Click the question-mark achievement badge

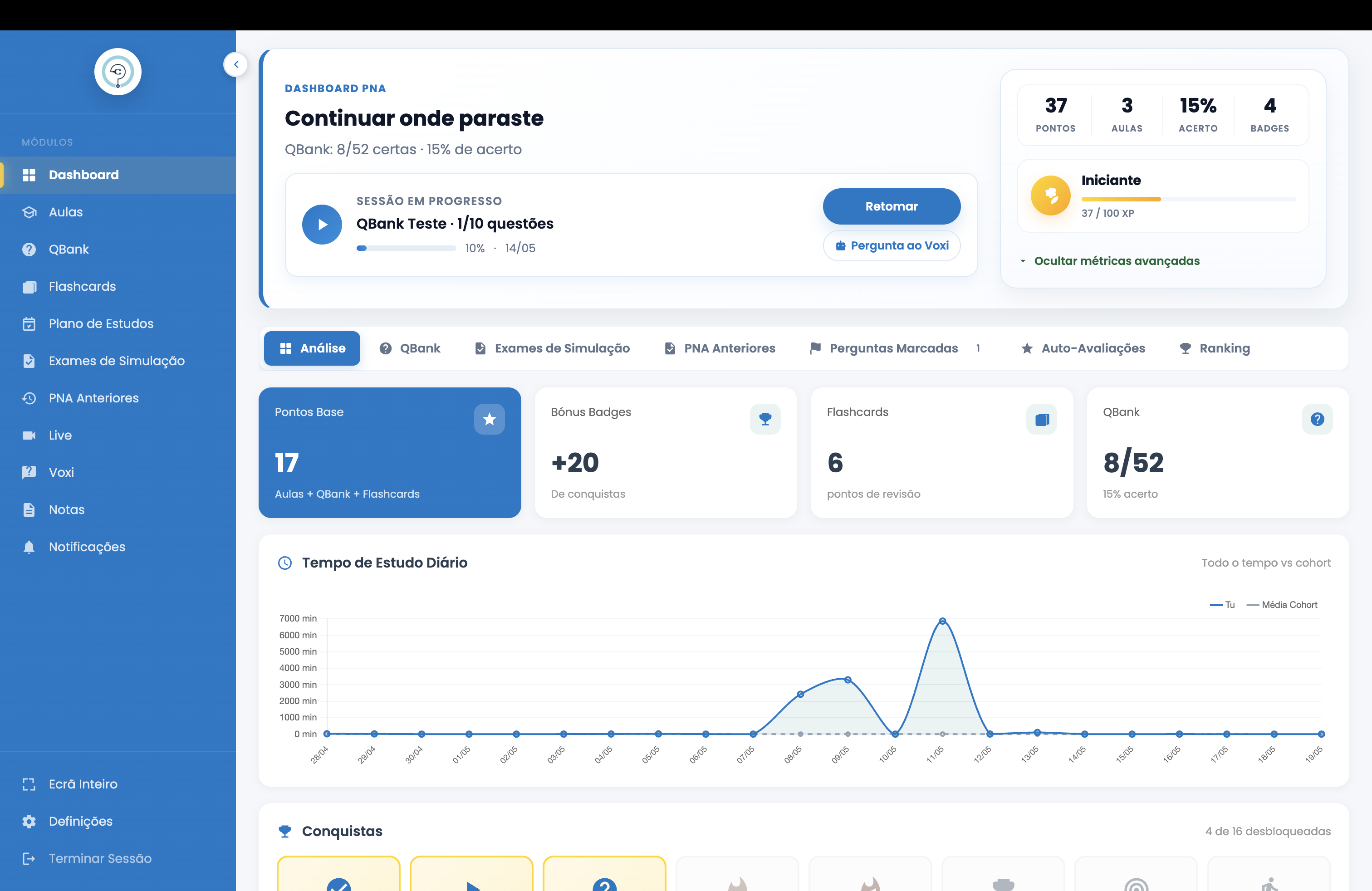coord(604,874)
